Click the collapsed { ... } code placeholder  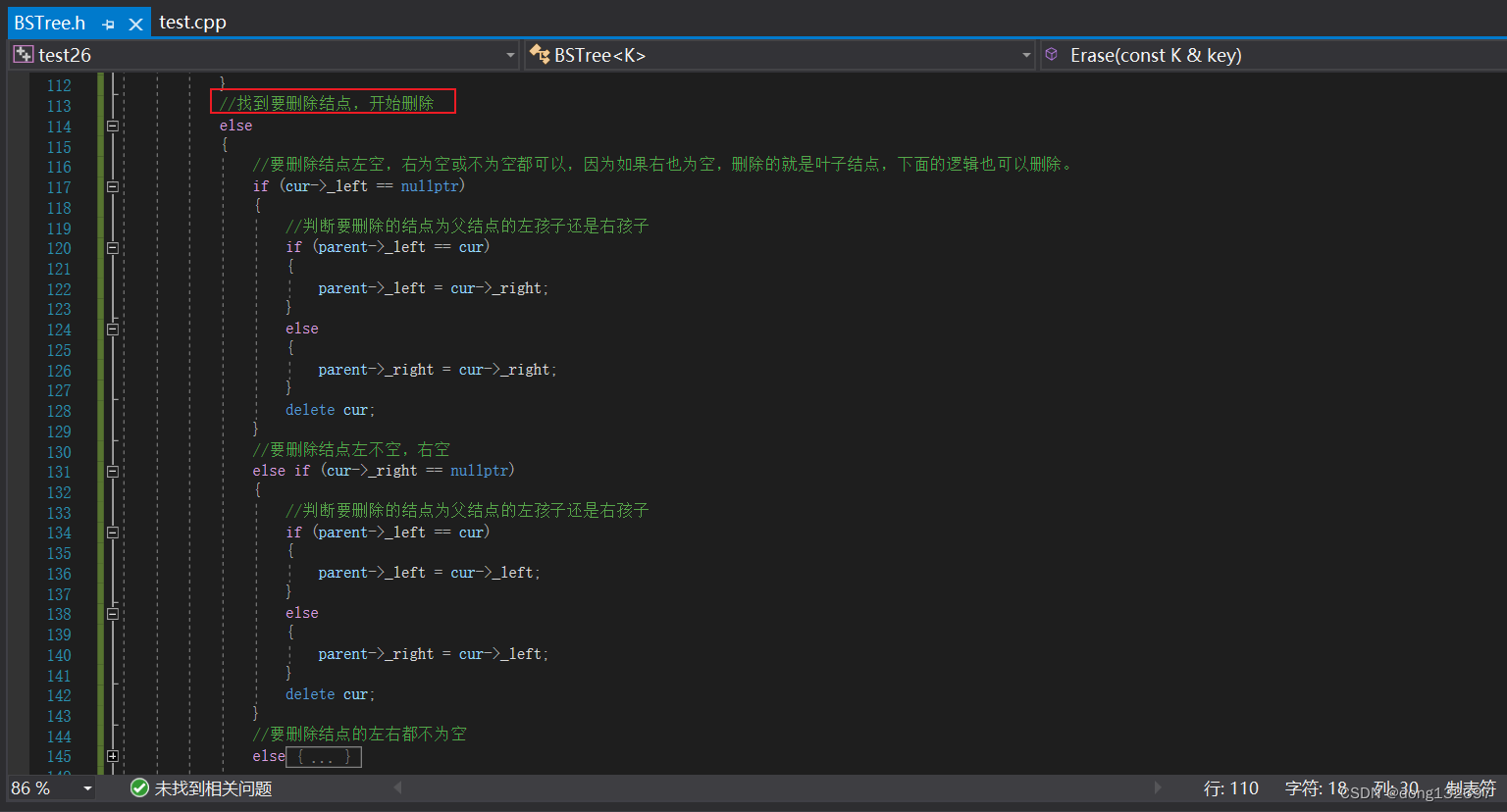[324, 757]
